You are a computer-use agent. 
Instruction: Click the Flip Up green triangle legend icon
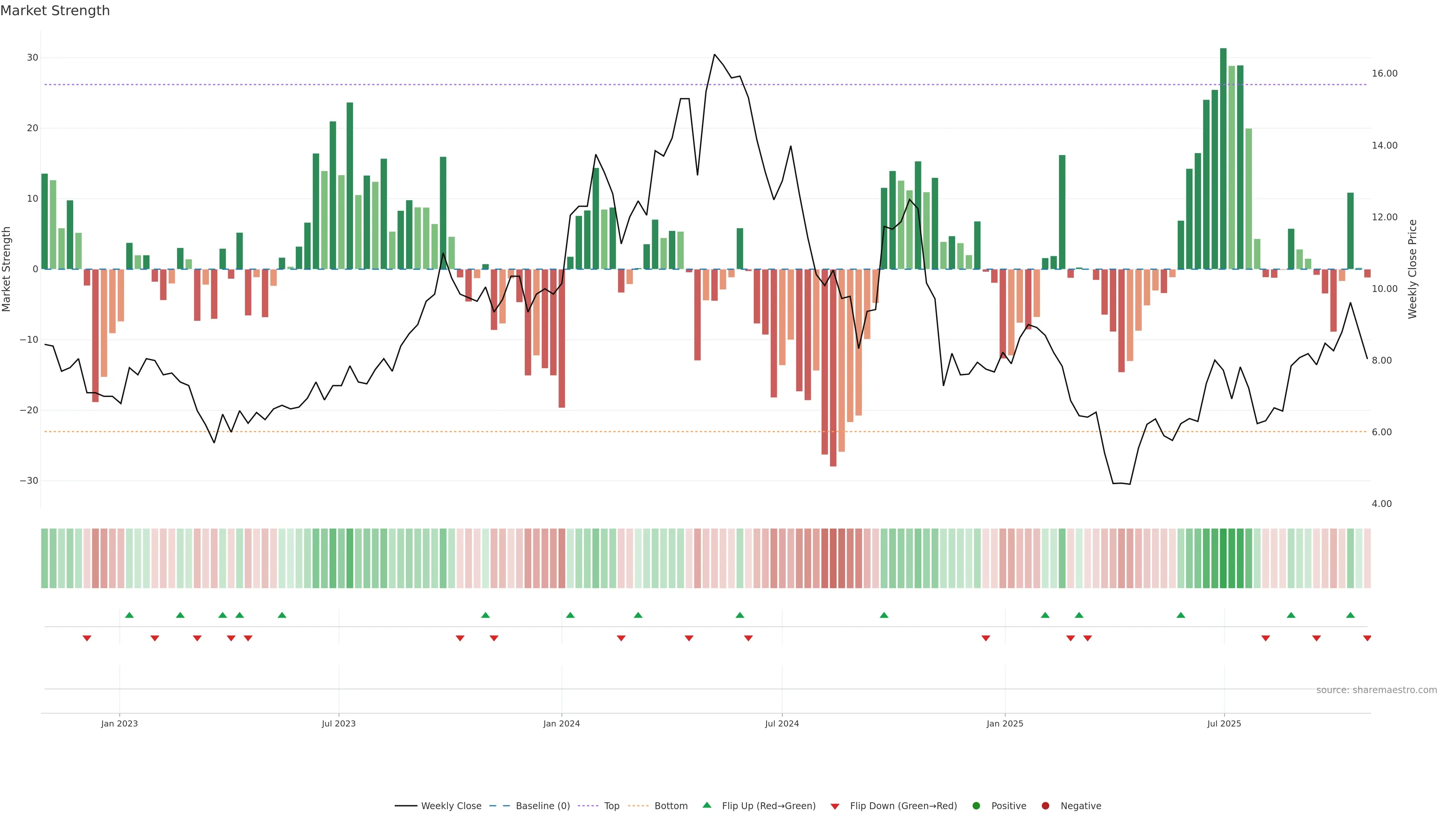point(706,805)
